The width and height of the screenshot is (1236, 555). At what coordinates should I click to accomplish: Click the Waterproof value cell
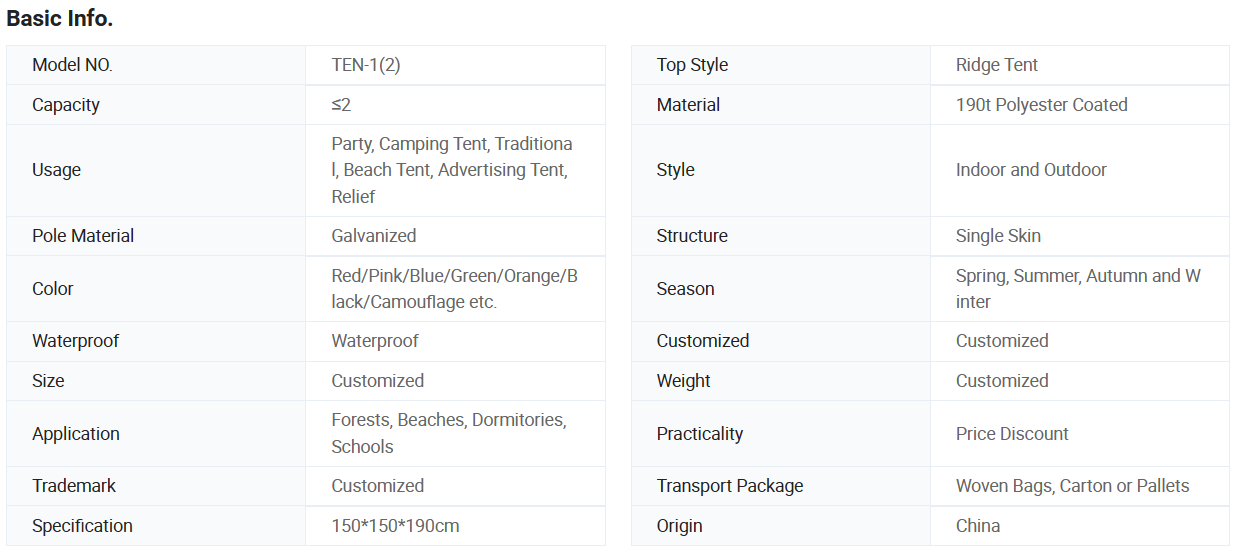click(375, 341)
